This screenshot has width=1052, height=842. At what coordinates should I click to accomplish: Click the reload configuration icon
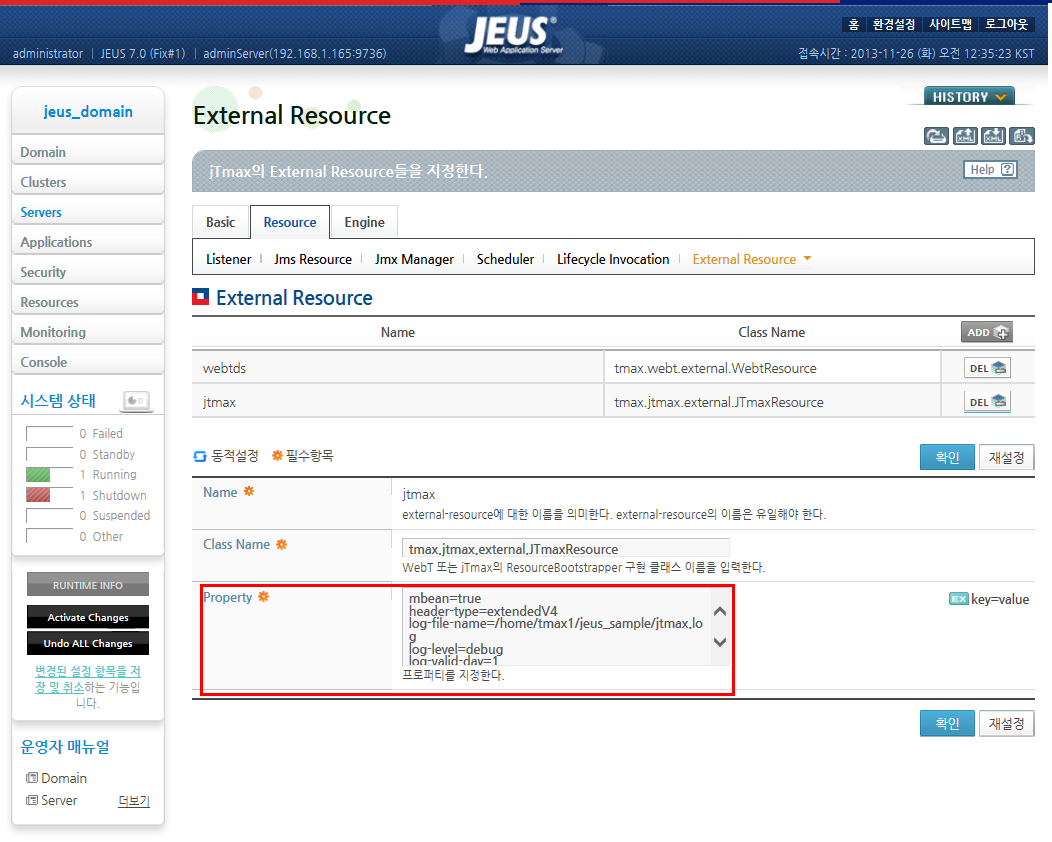[936, 136]
